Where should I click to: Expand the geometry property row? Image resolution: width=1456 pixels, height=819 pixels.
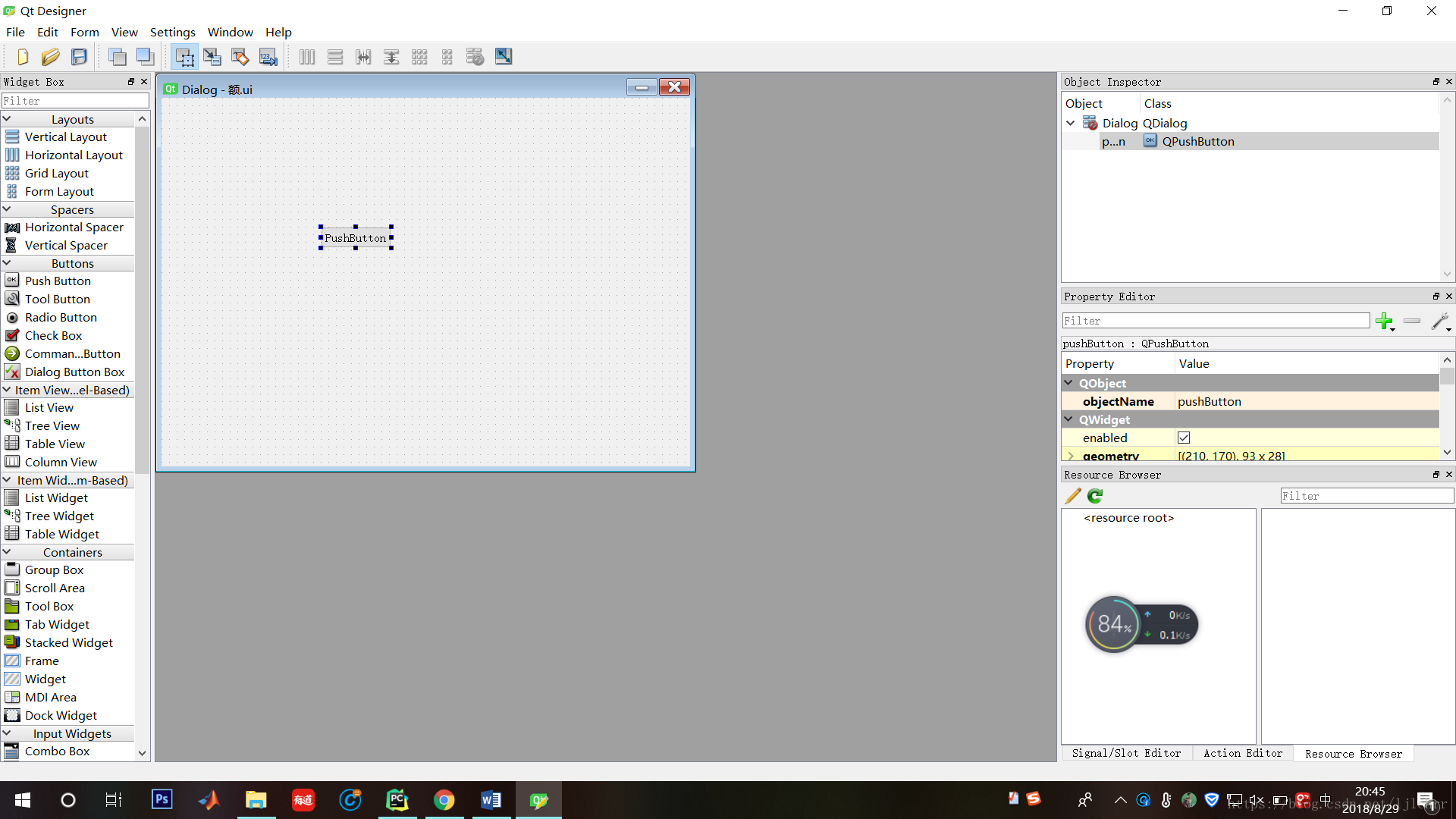[x=1071, y=456]
